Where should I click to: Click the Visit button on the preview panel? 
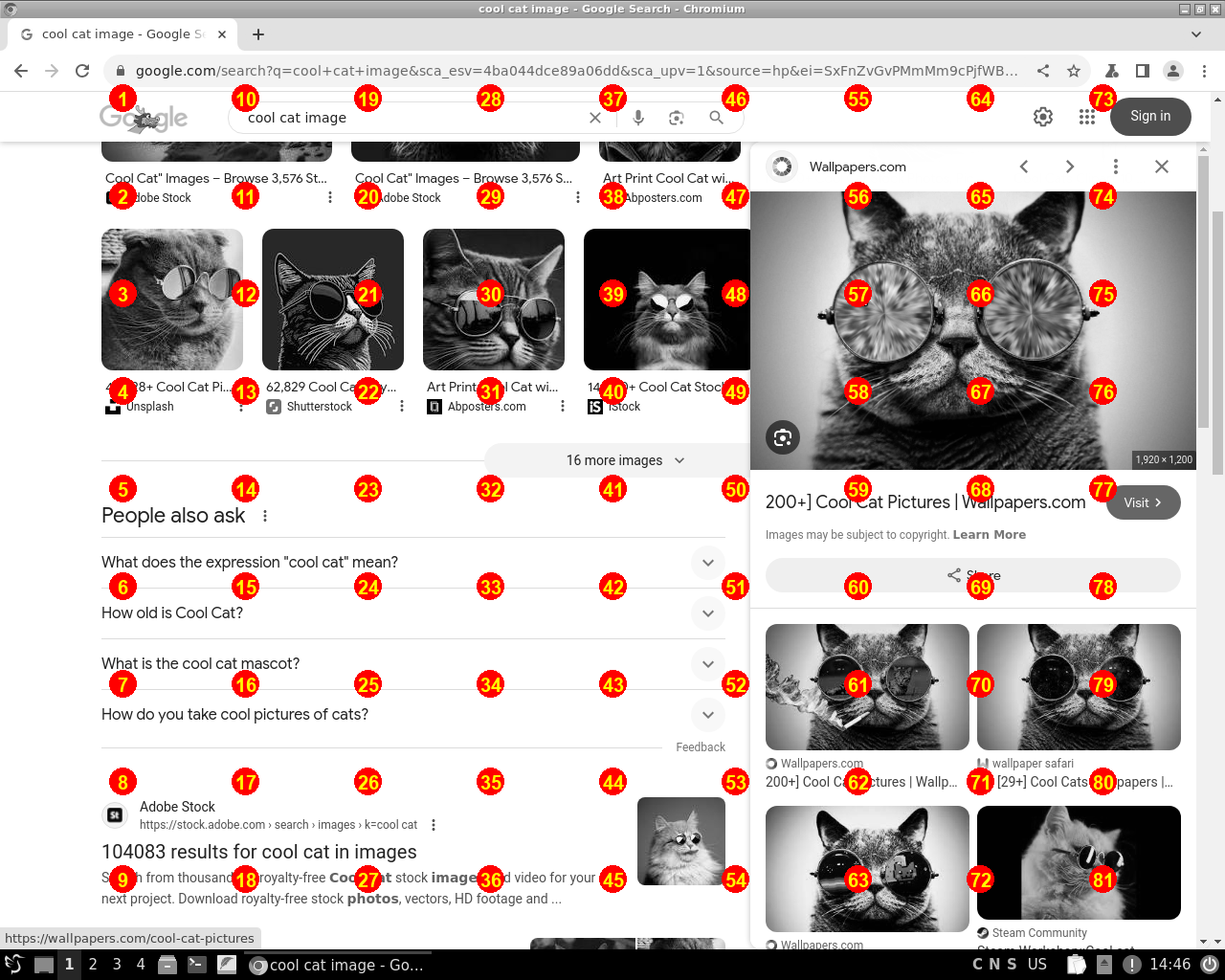[1142, 502]
